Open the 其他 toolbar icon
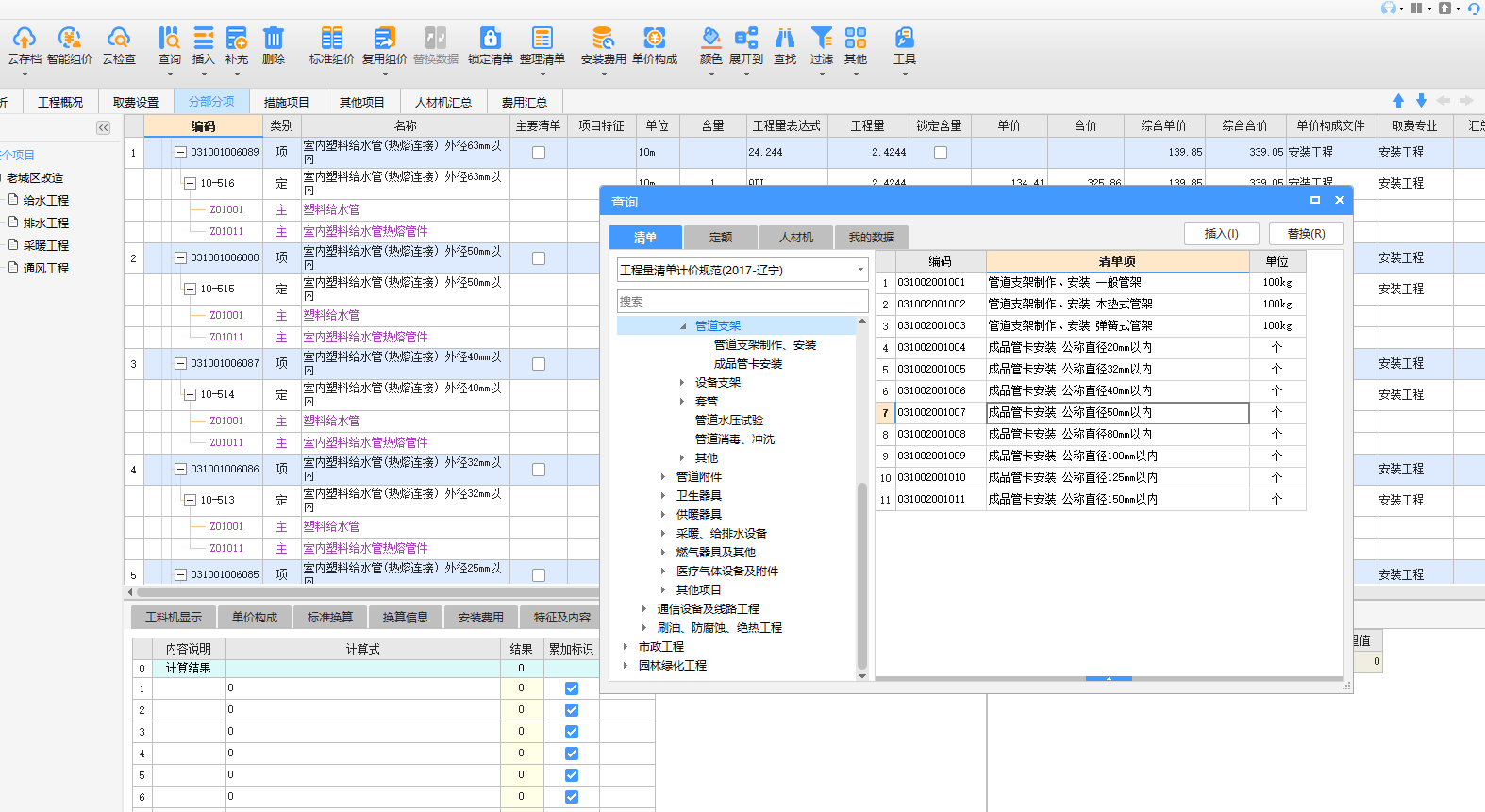The width and height of the screenshot is (1485, 812). click(856, 39)
